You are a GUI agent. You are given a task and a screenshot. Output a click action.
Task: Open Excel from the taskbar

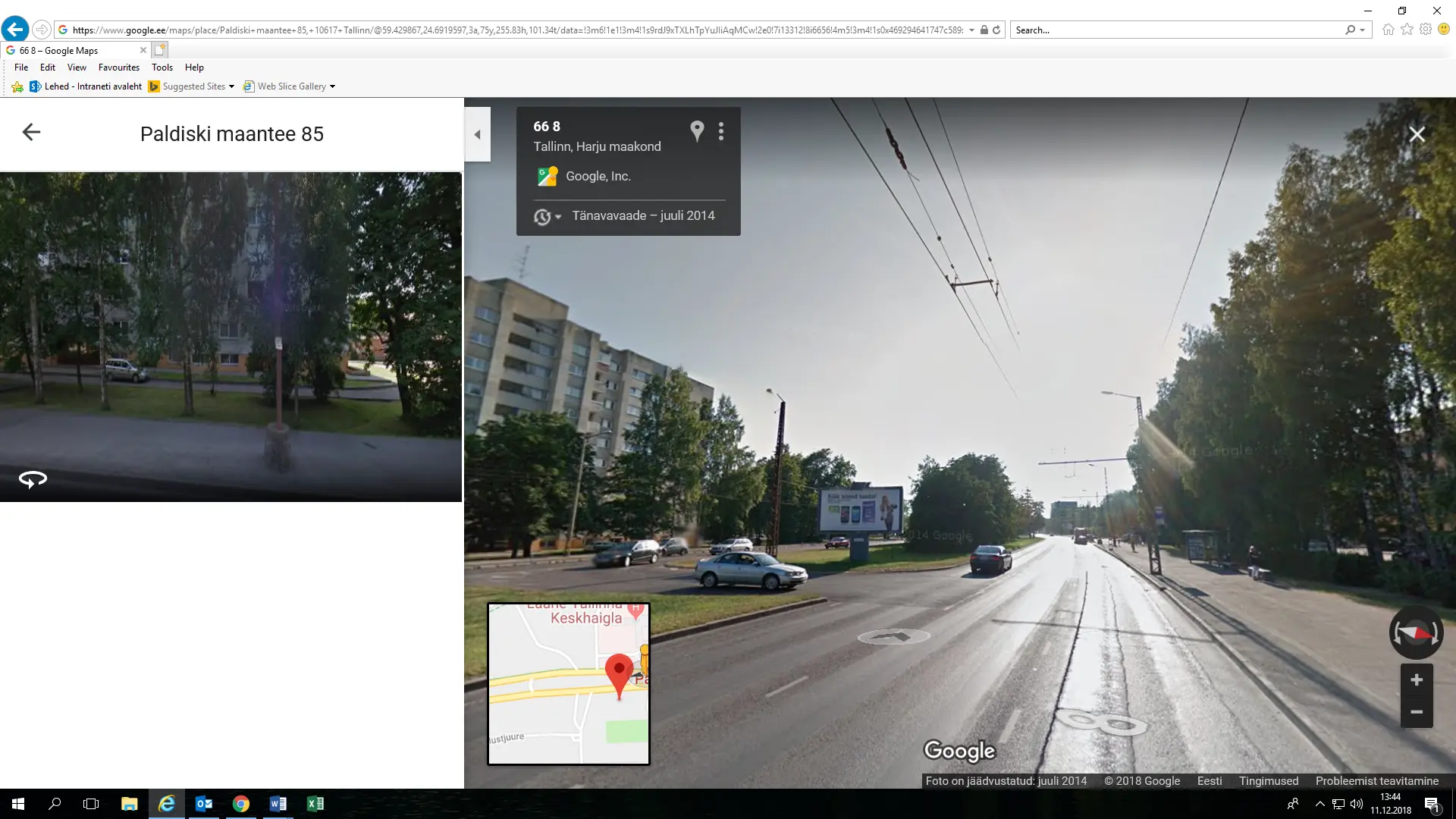tap(315, 804)
